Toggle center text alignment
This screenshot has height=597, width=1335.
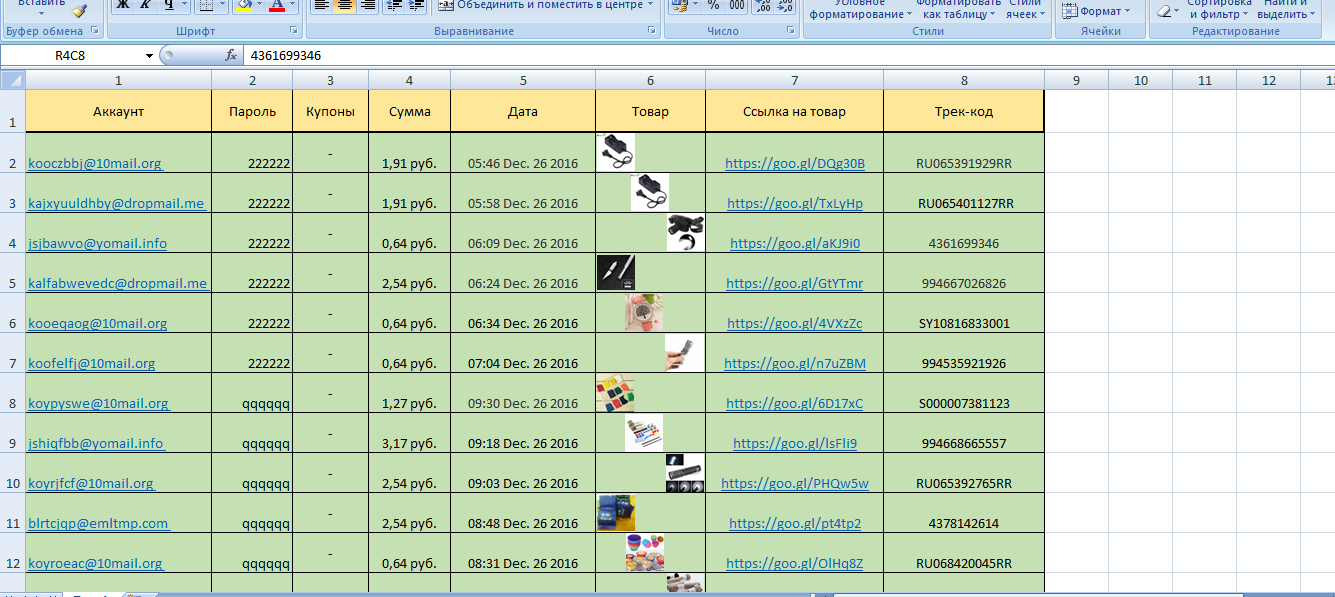(x=345, y=6)
